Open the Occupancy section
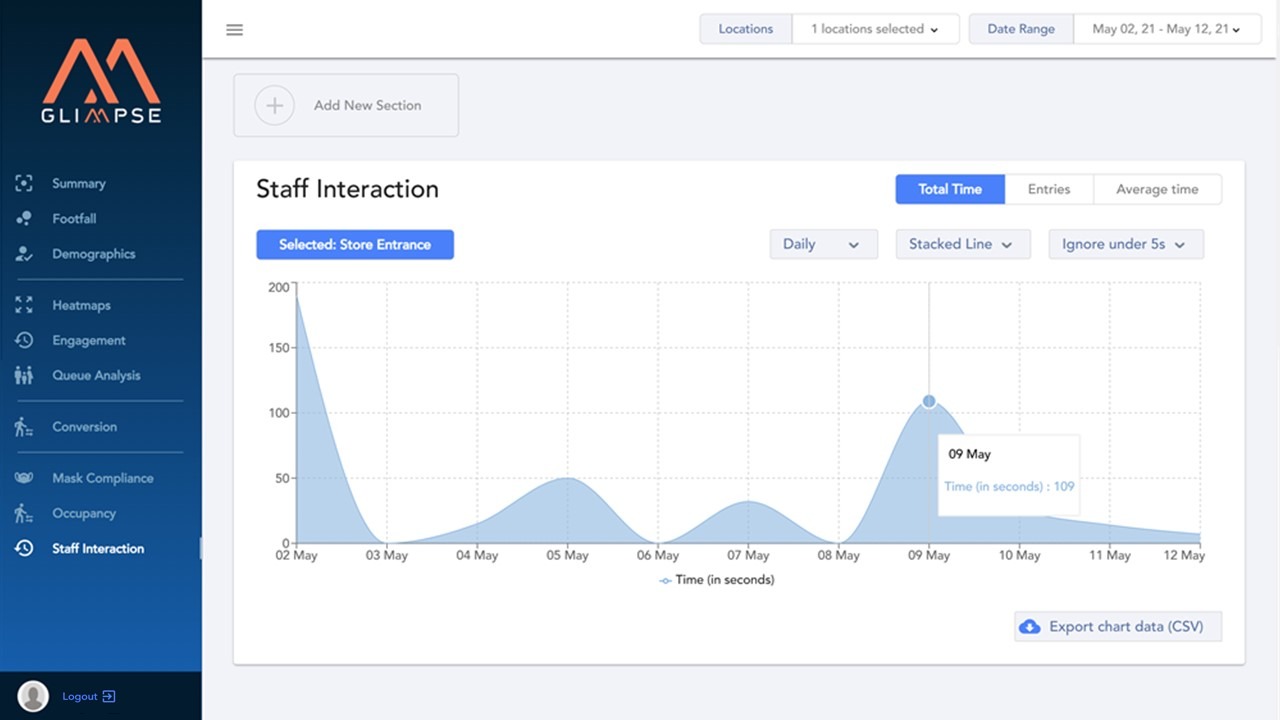This screenshot has height=720, width=1280. tap(84, 513)
